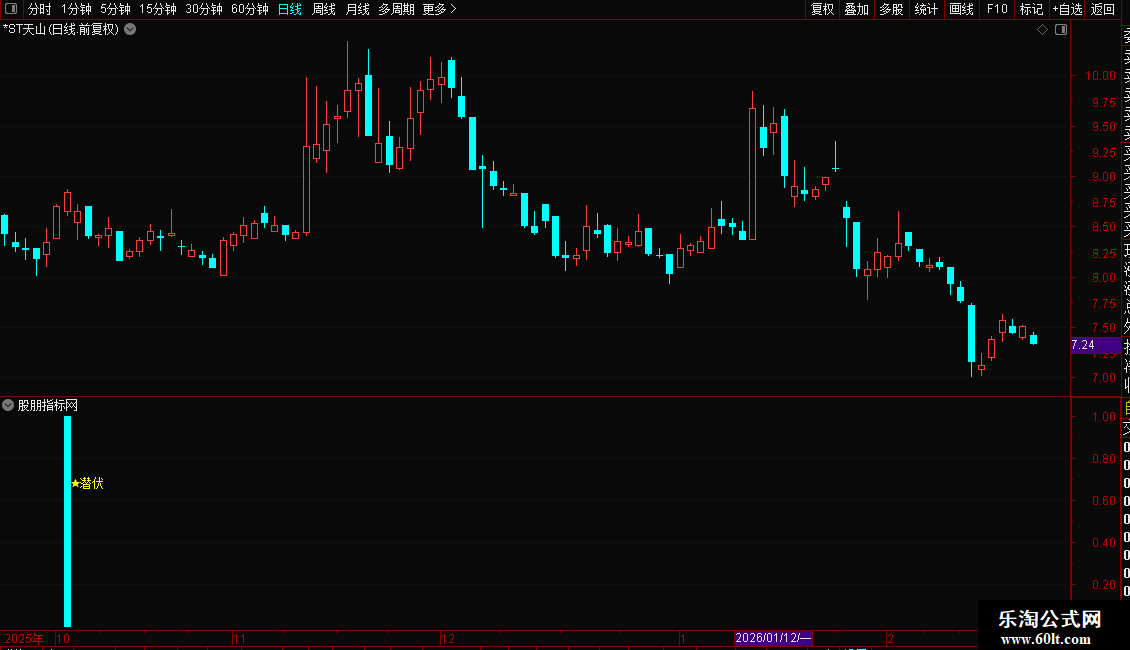Switch to 月线 monthly chart

357,9
